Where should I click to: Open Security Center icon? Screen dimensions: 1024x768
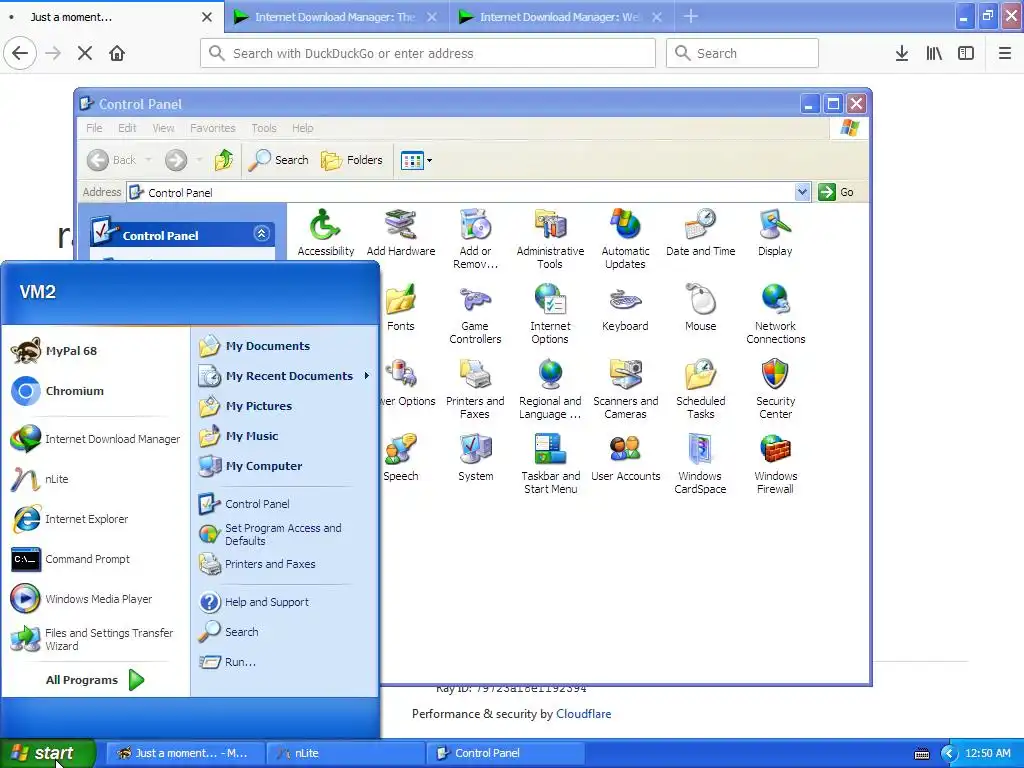pos(775,389)
